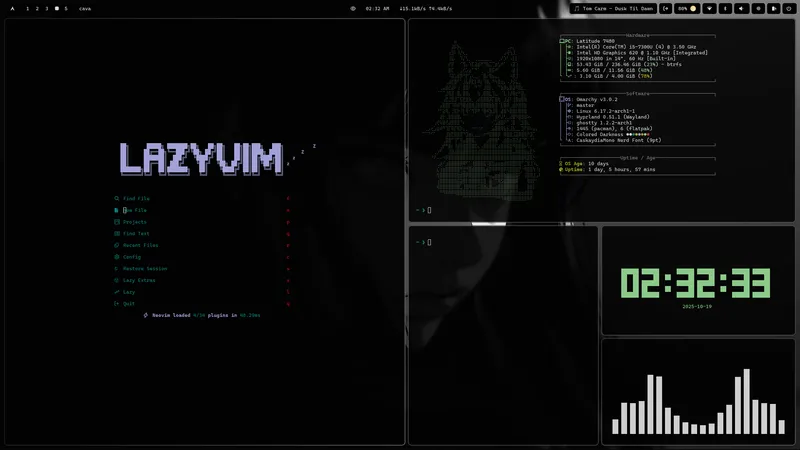The height and width of the screenshot is (450, 800).
Task: Click the shortcut key beside Find File
Action: (x=288, y=198)
